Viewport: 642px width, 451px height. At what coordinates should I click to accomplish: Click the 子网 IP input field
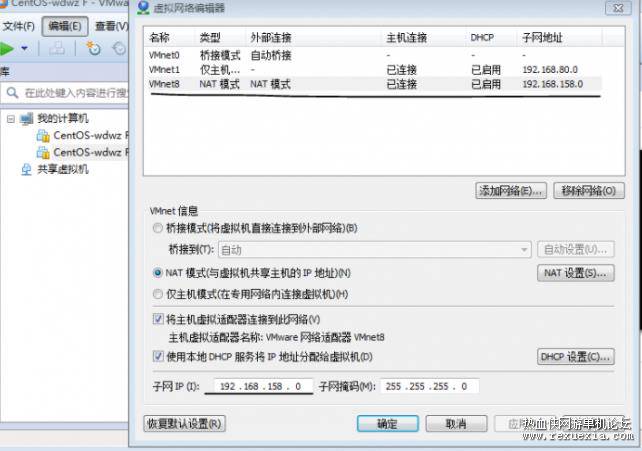point(263,386)
